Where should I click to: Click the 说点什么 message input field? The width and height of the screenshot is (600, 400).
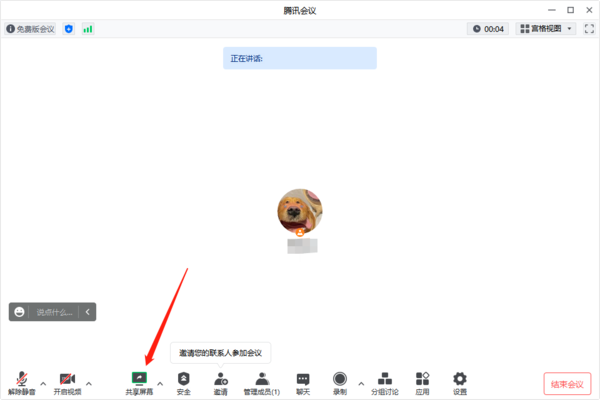(54, 312)
